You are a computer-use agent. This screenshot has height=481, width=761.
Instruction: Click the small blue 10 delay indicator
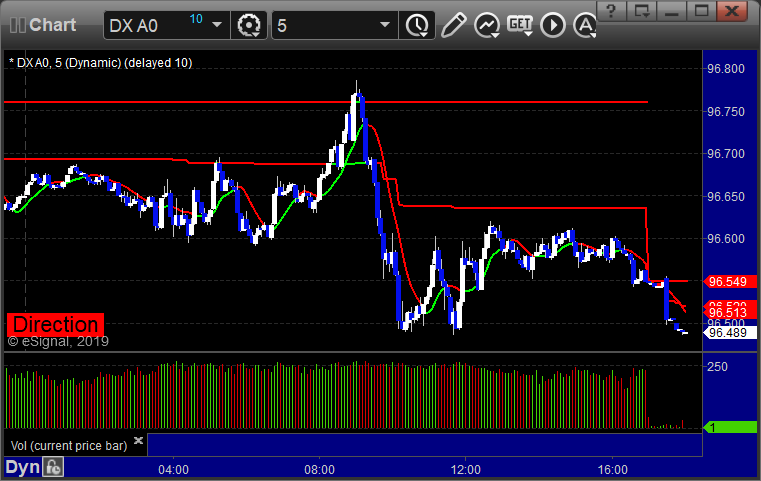point(196,19)
